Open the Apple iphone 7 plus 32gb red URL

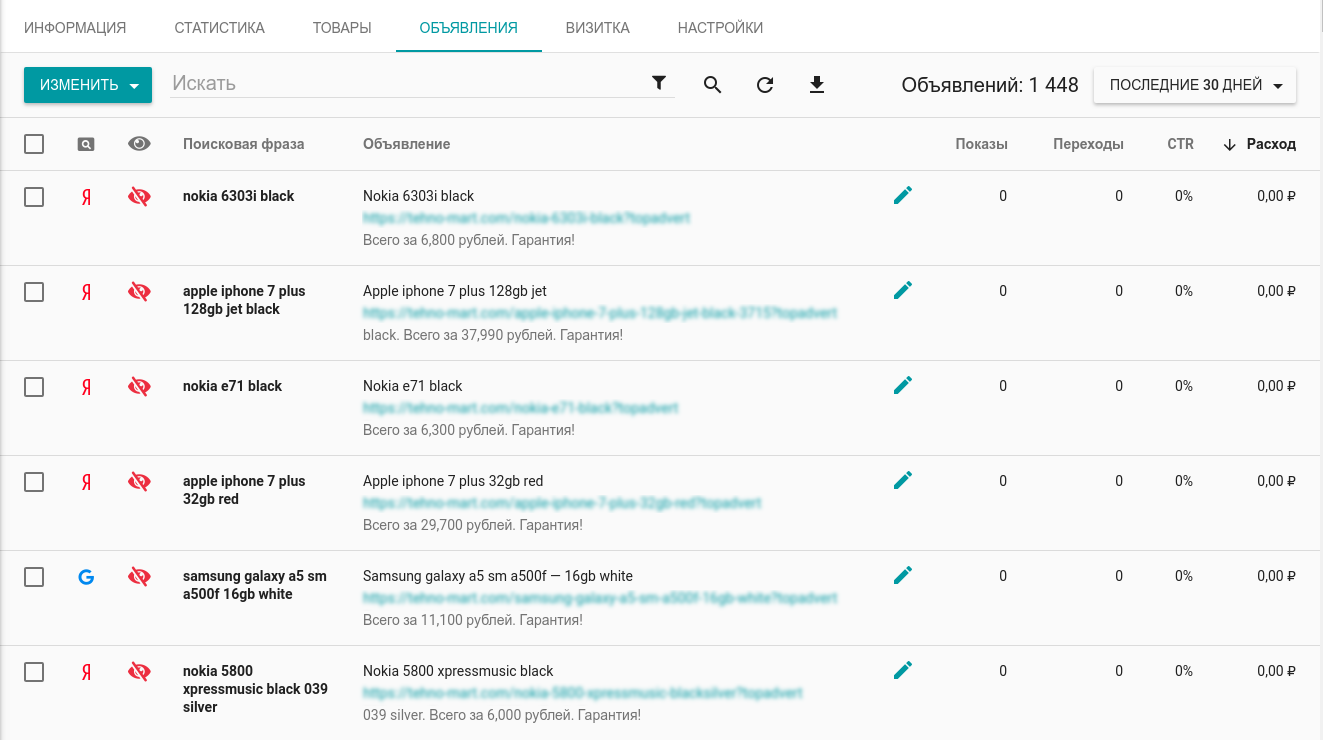point(562,503)
